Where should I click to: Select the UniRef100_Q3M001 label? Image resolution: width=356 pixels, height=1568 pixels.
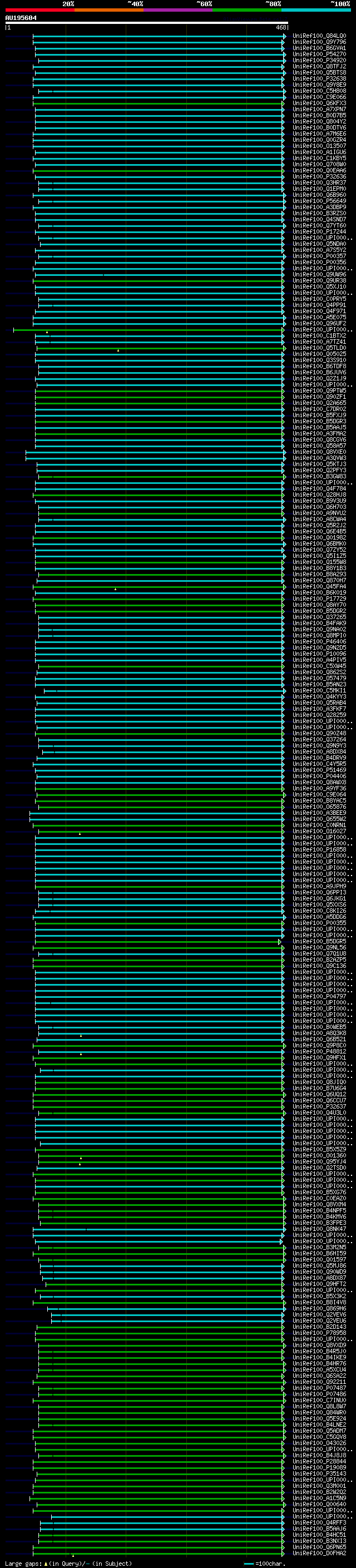tap(319, 1486)
